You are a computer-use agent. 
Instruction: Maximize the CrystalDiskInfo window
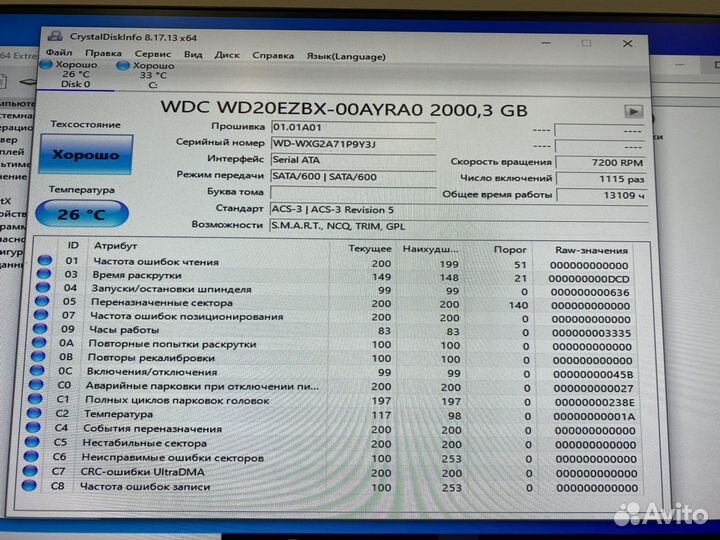click(586, 43)
